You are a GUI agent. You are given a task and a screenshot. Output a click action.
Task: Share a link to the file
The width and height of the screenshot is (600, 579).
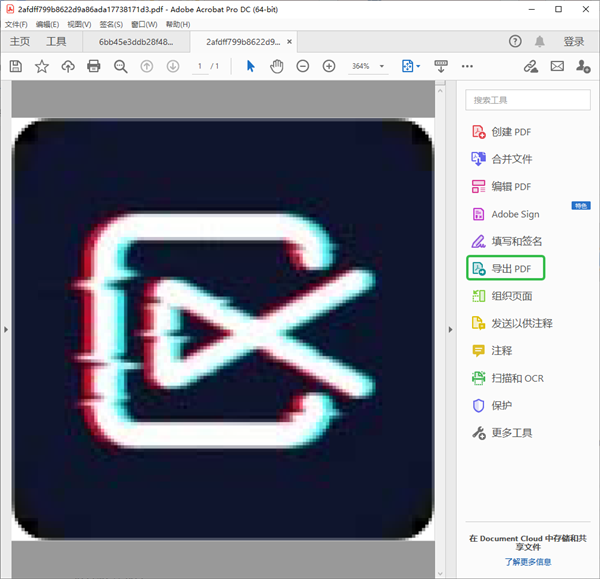pos(531,66)
